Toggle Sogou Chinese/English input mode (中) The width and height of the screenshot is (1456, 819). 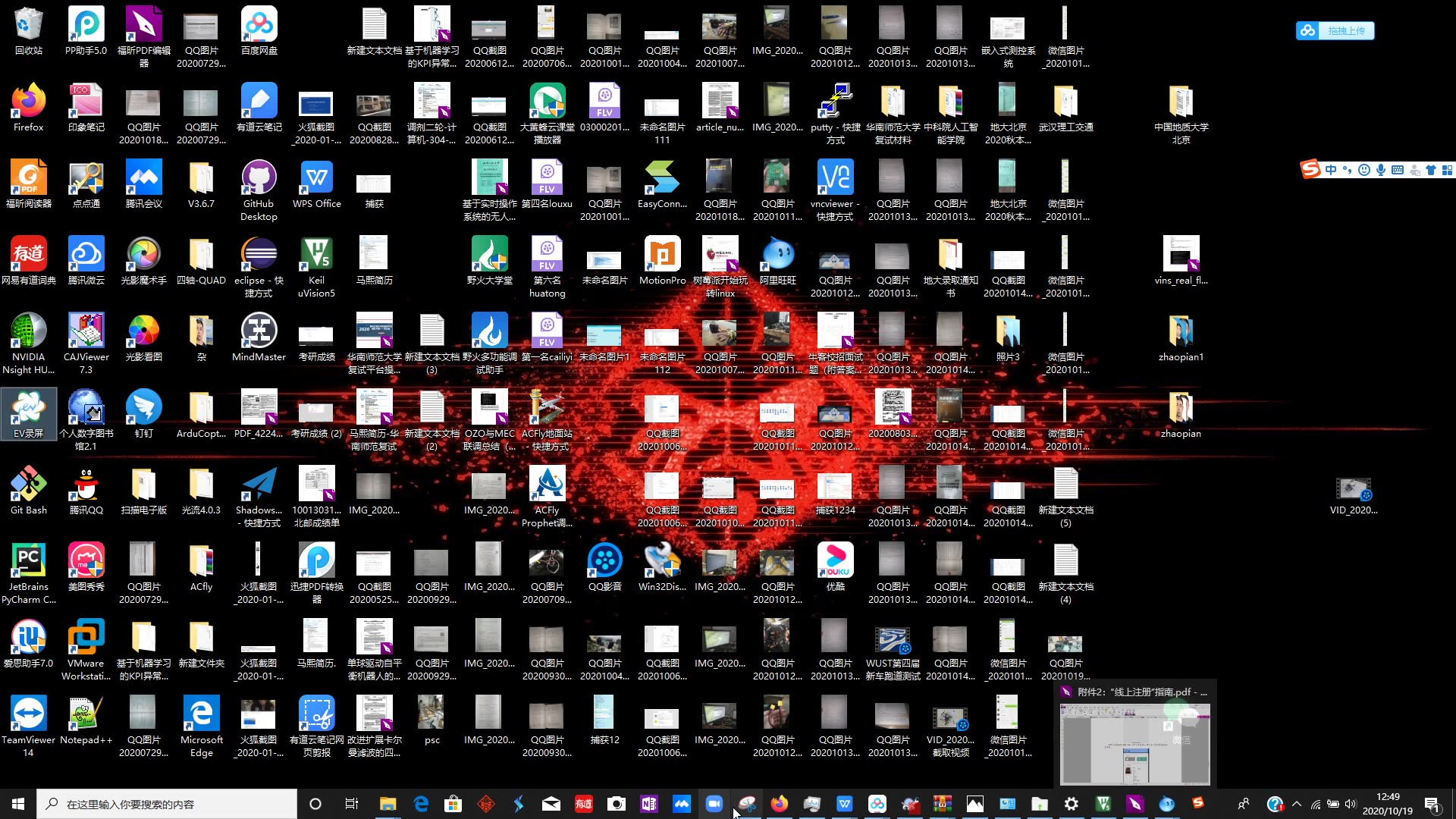pos(1331,170)
